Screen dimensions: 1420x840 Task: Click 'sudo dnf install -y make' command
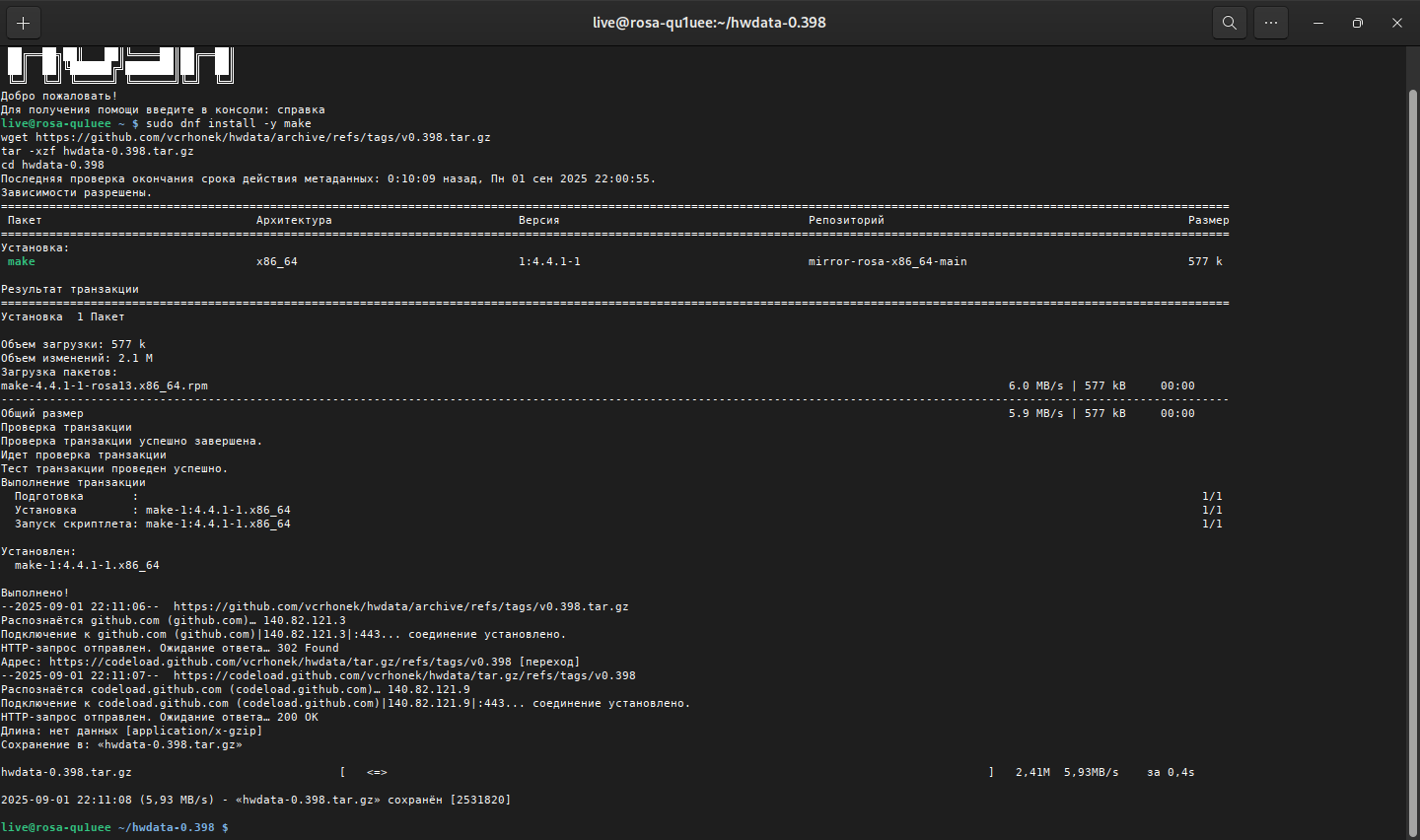229,123
